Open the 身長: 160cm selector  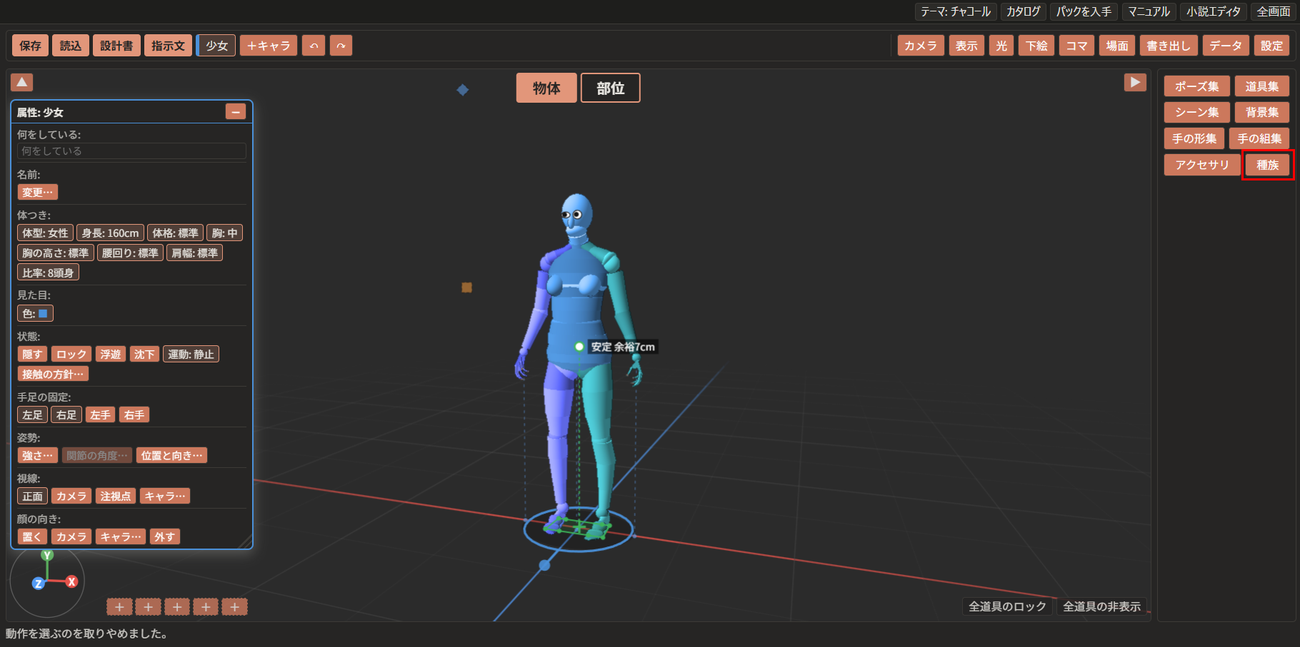[110, 233]
